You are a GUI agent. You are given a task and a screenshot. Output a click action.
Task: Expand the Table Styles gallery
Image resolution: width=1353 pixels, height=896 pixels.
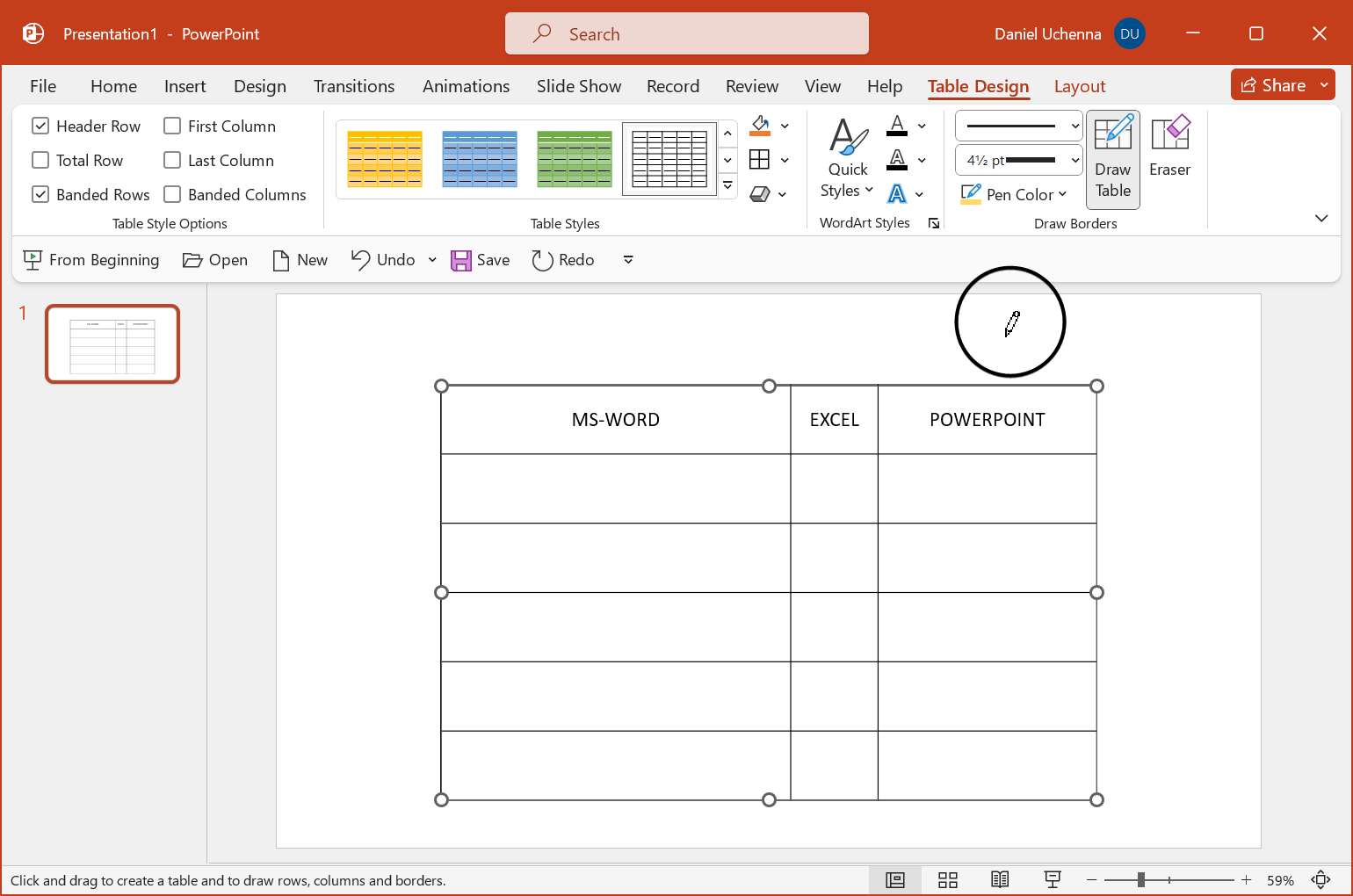pyautogui.click(x=727, y=186)
